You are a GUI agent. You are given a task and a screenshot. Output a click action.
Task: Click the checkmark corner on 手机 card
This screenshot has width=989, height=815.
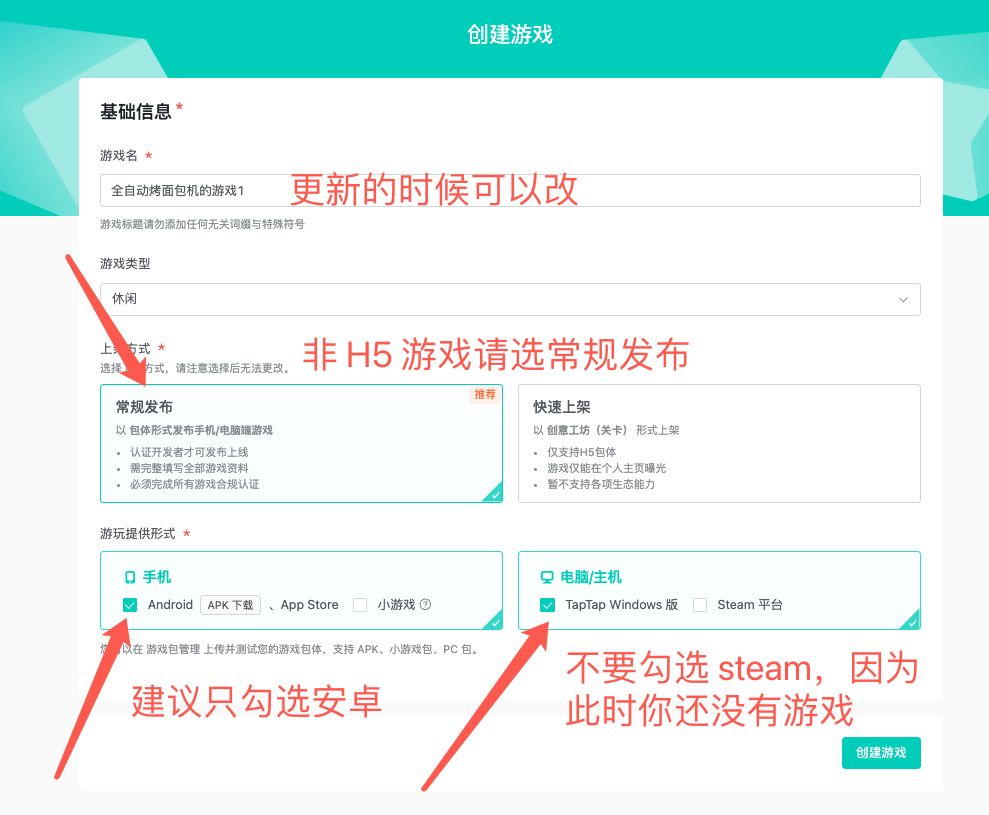pos(494,621)
